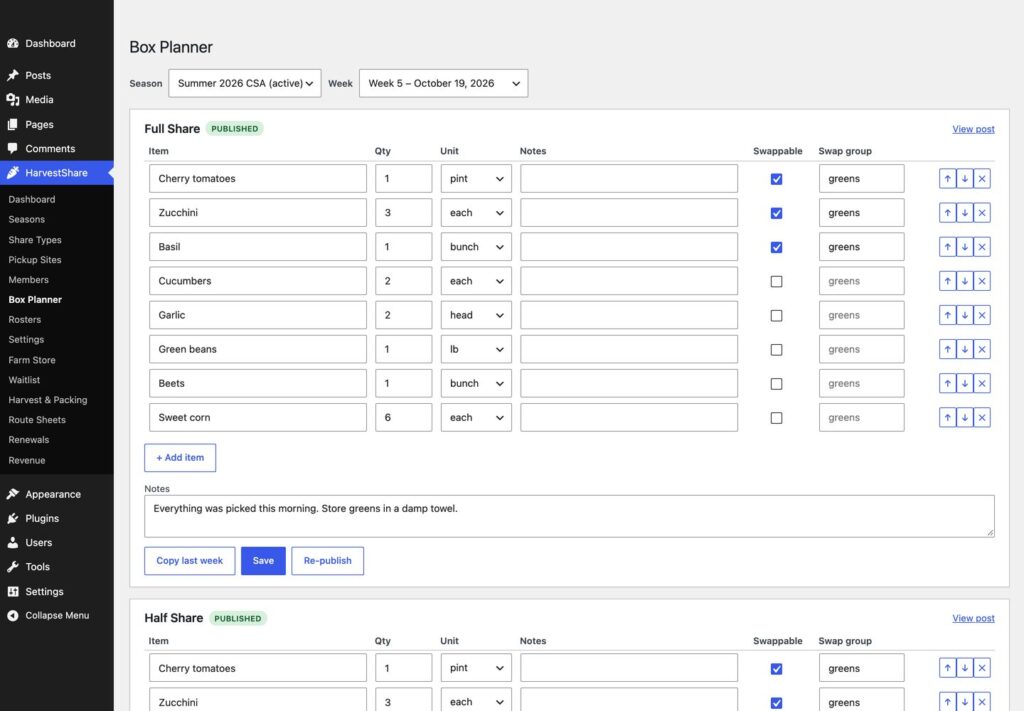Open unit dropdown for Full Share Cherry tomatoes
The image size is (1024, 711).
click(476, 178)
